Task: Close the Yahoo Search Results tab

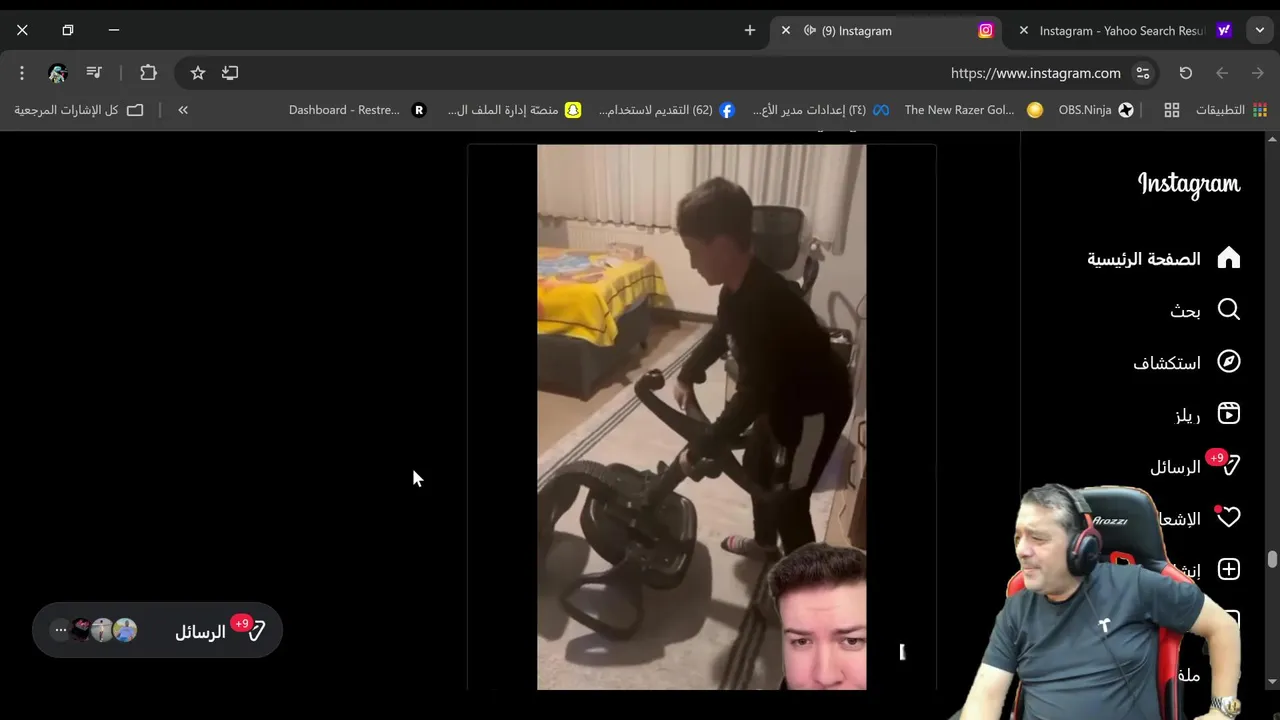Action: click(1024, 31)
